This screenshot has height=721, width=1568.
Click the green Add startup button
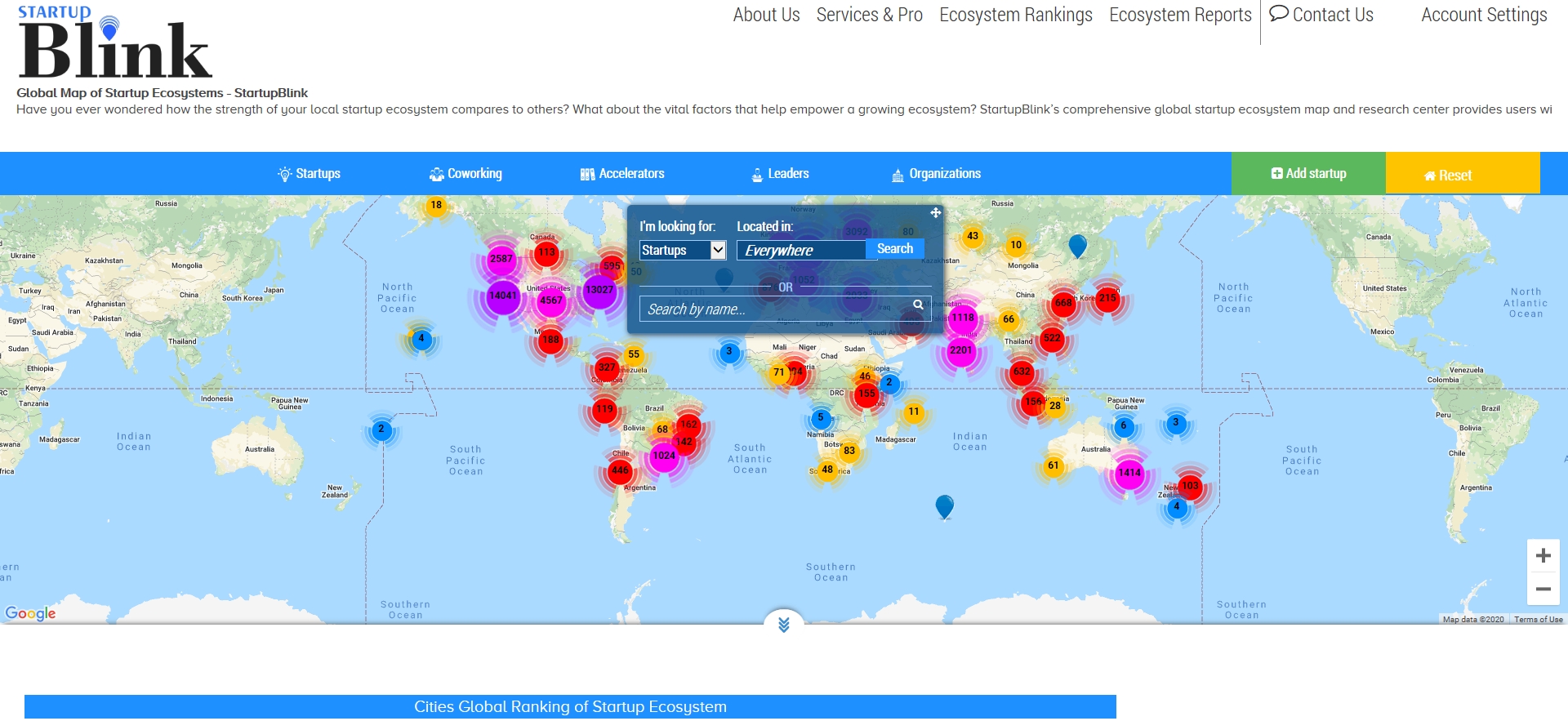coord(1308,173)
